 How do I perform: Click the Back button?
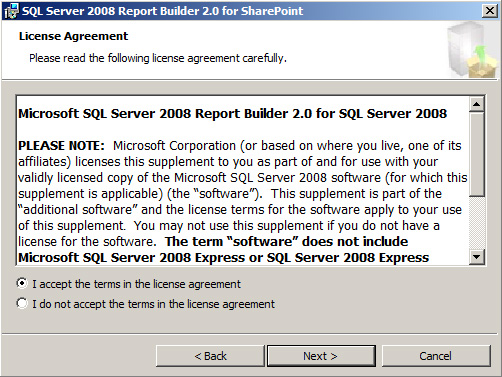click(210, 356)
